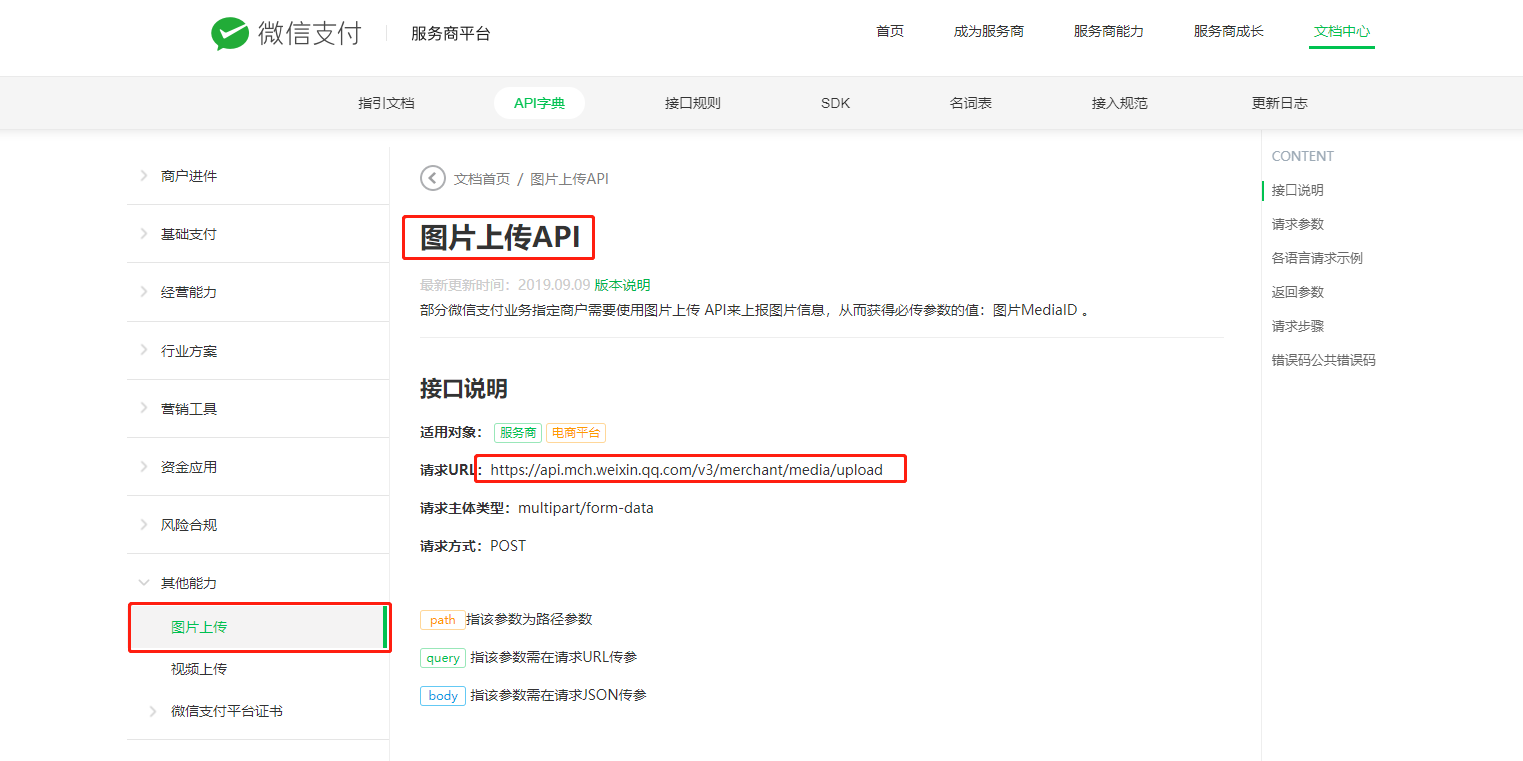Select 视频上传 in the sidebar
The image size is (1523, 761).
click(x=199, y=669)
